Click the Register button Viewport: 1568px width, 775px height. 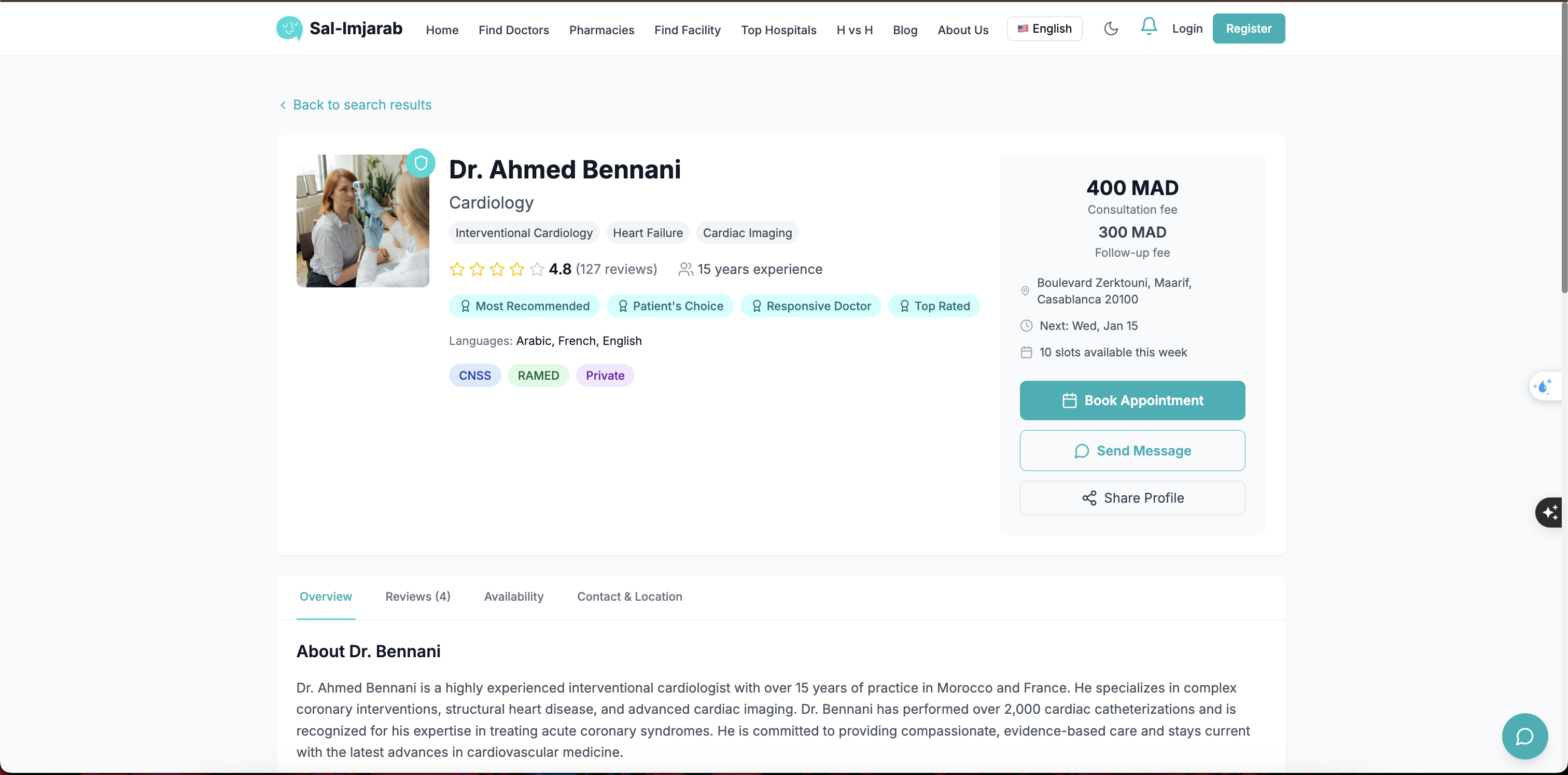(x=1248, y=29)
